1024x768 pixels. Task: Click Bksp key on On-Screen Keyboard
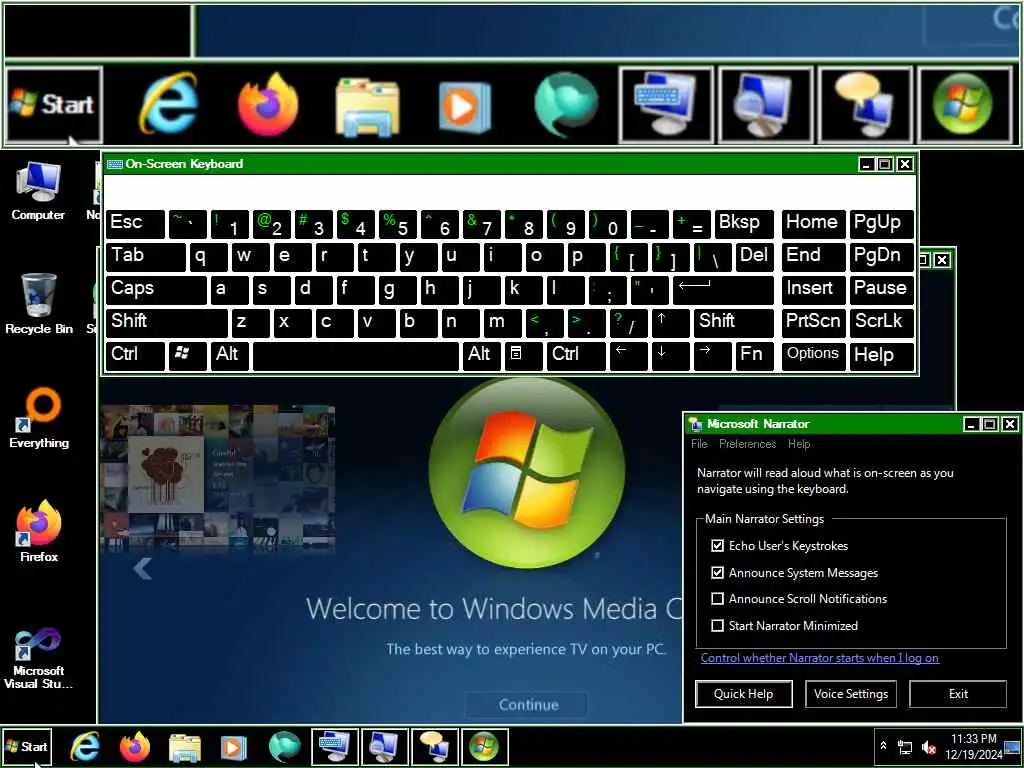tap(744, 224)
